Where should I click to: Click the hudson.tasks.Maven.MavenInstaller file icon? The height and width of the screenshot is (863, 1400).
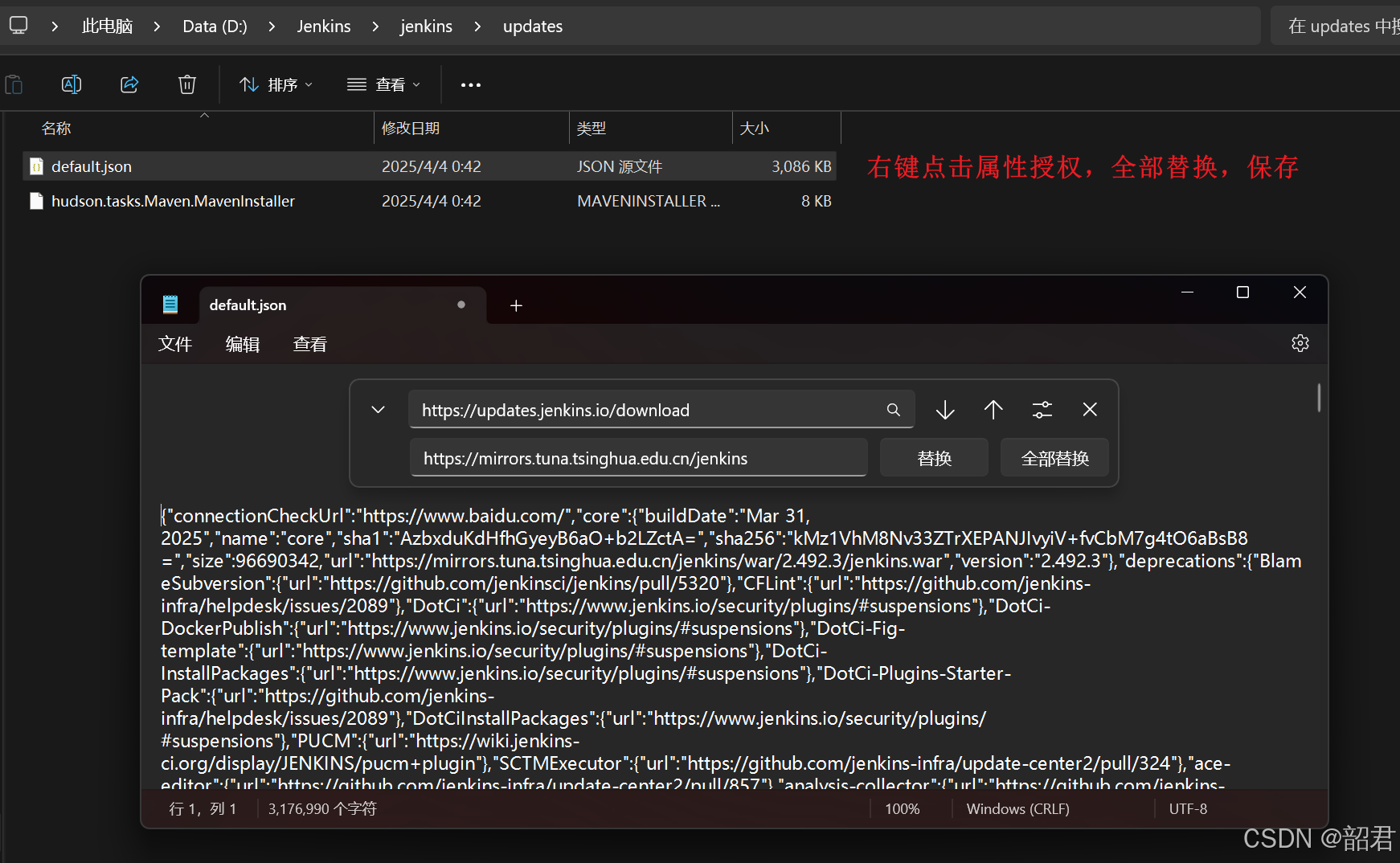coord(36,201)
